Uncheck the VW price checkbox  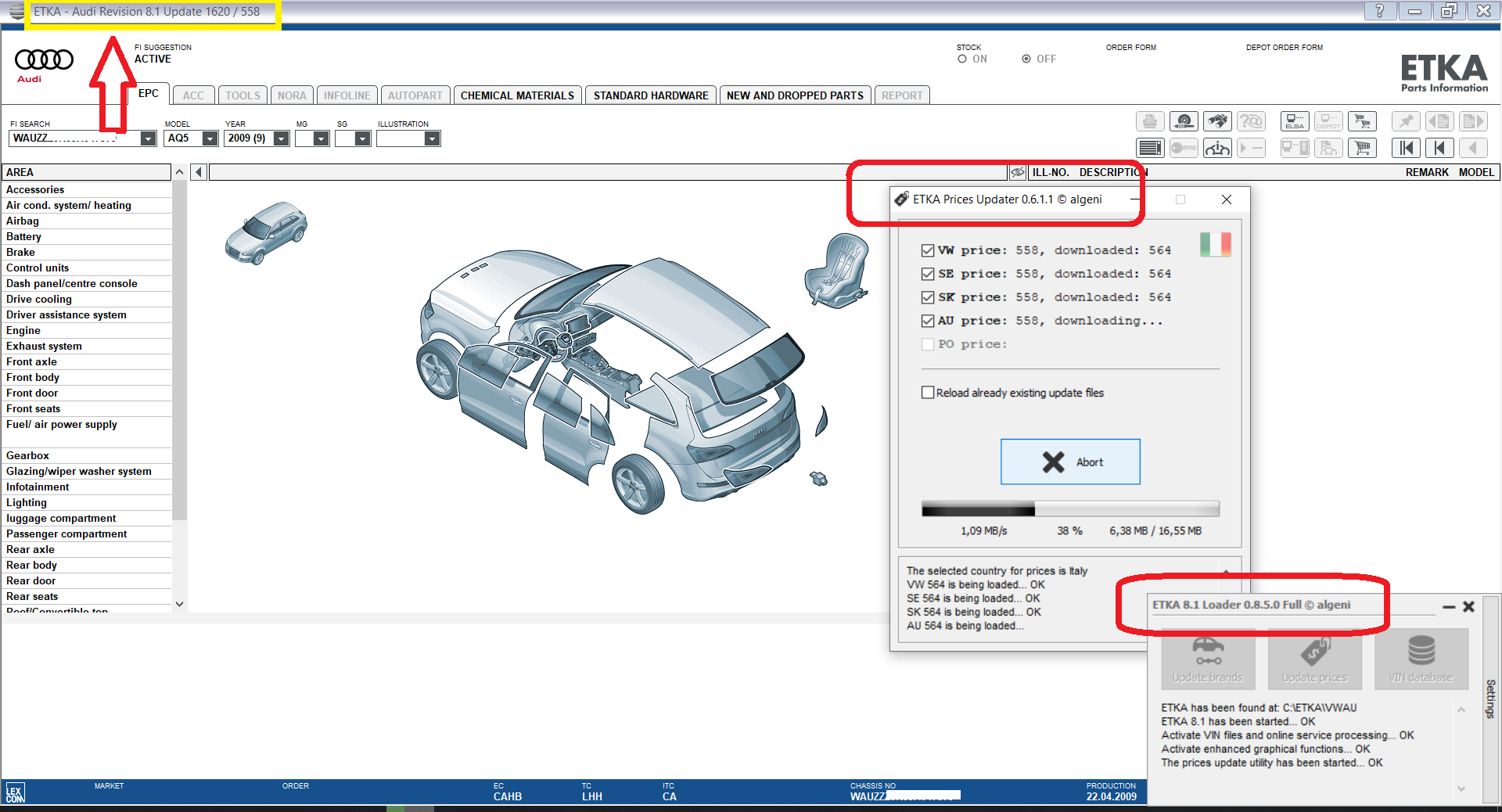coord(928,250)
